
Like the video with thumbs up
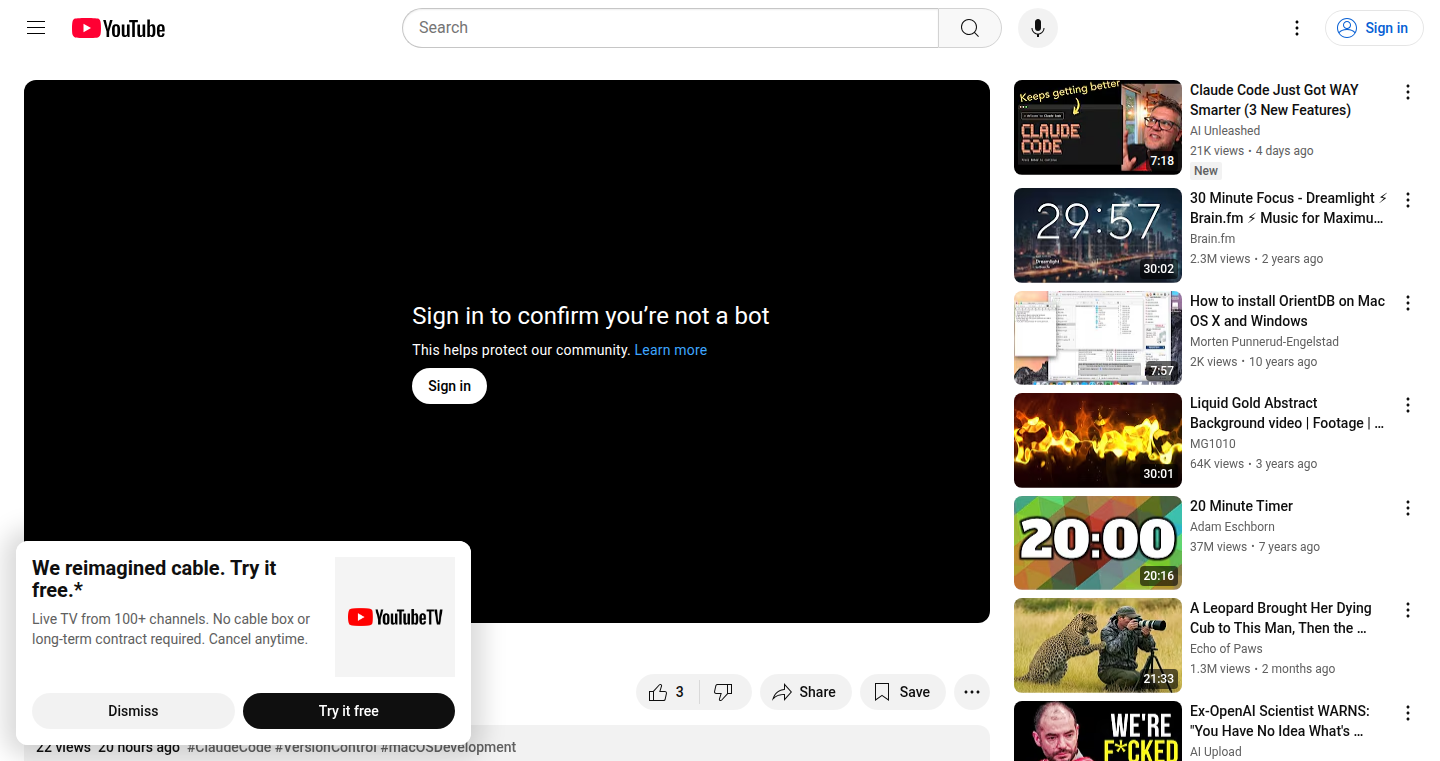tap(668, 692)
